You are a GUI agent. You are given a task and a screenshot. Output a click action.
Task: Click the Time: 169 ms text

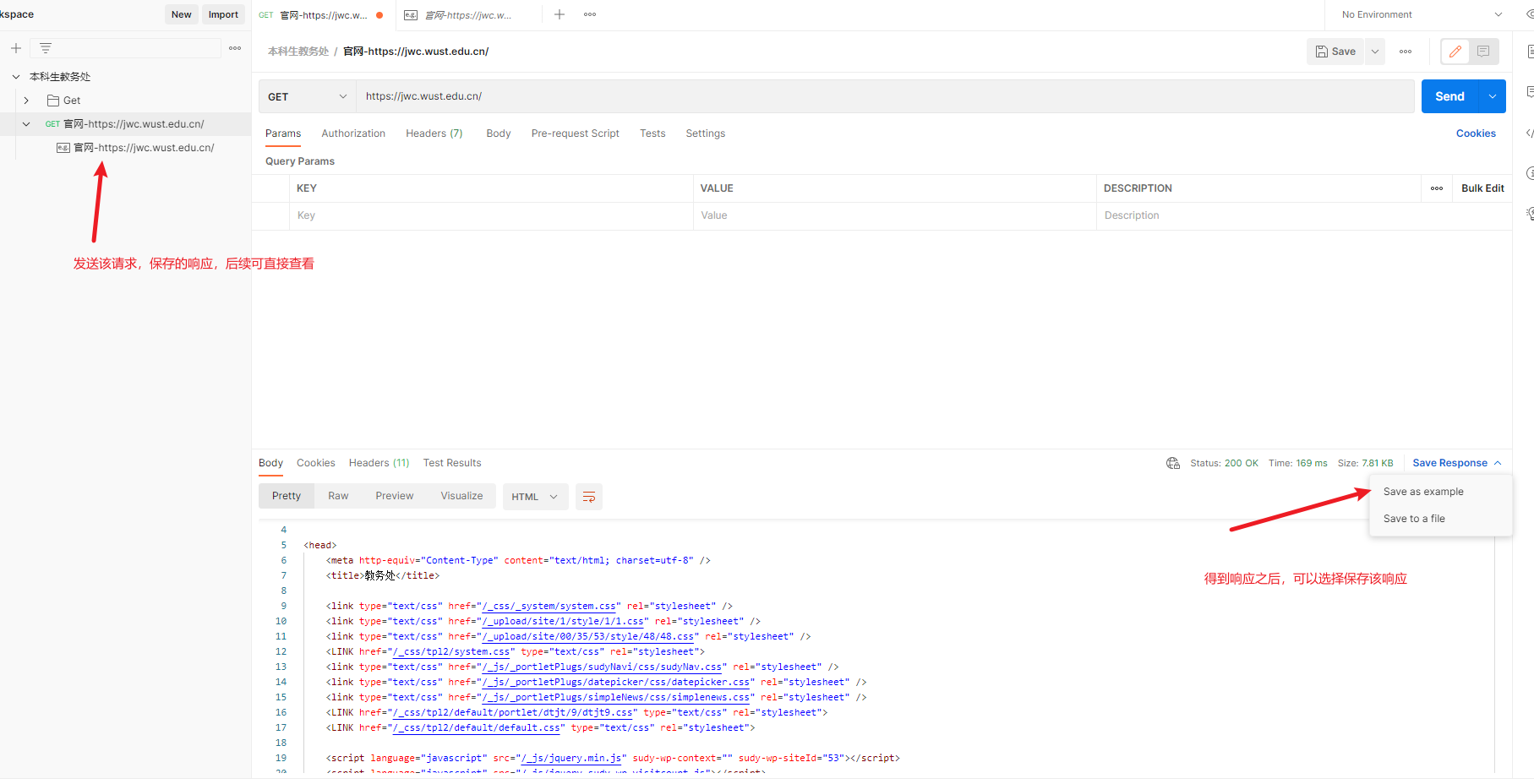click(x=1297, y=463)
